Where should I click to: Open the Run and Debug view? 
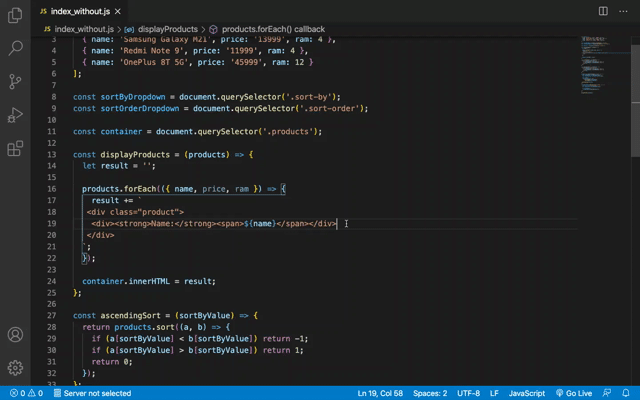[x=15, y=115]
